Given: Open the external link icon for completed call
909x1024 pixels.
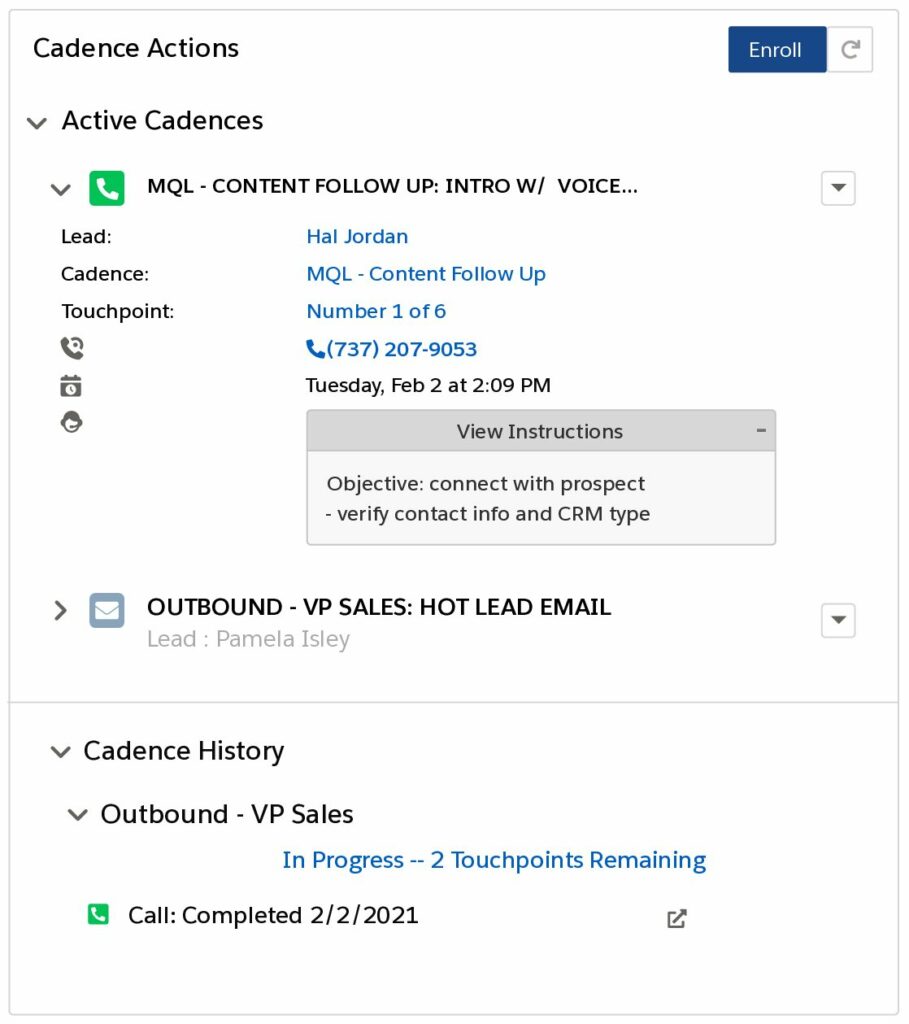Looking at the screenshot, I should coord(677,918).
